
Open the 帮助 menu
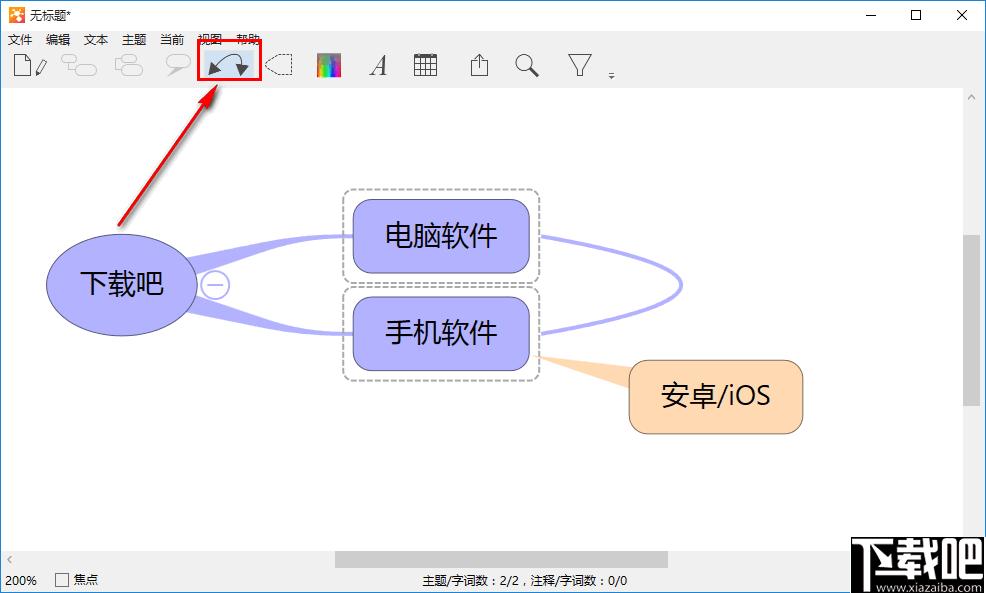248,40
